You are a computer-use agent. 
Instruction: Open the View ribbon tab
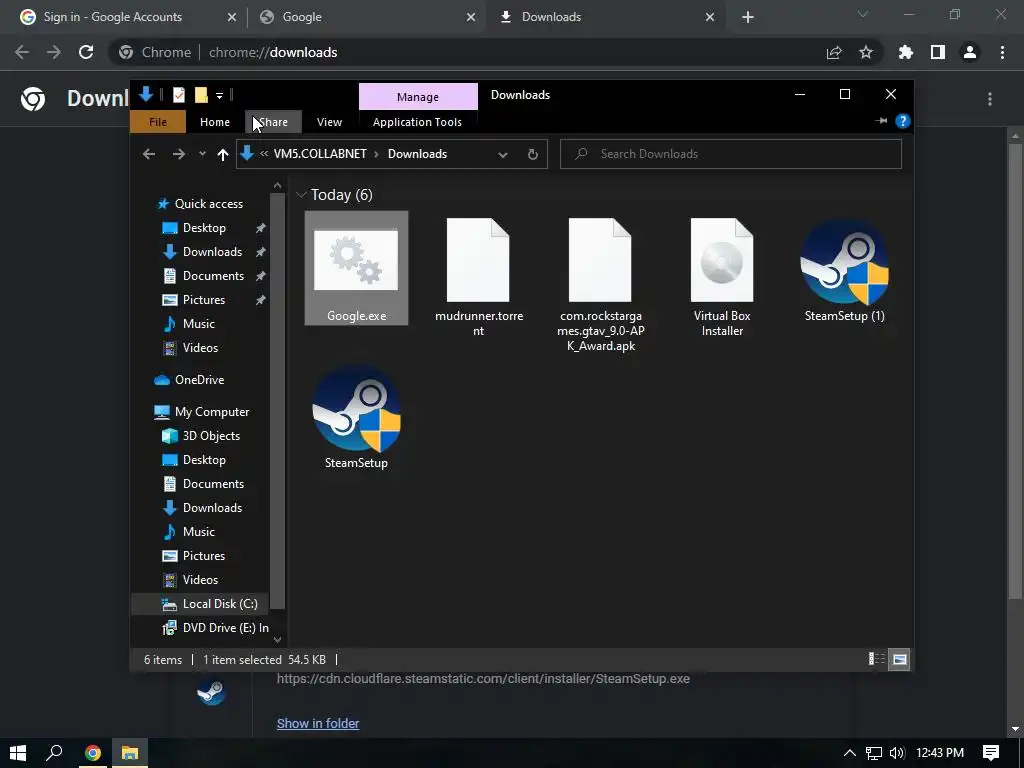pyautogui.click(x=329, y=122)
